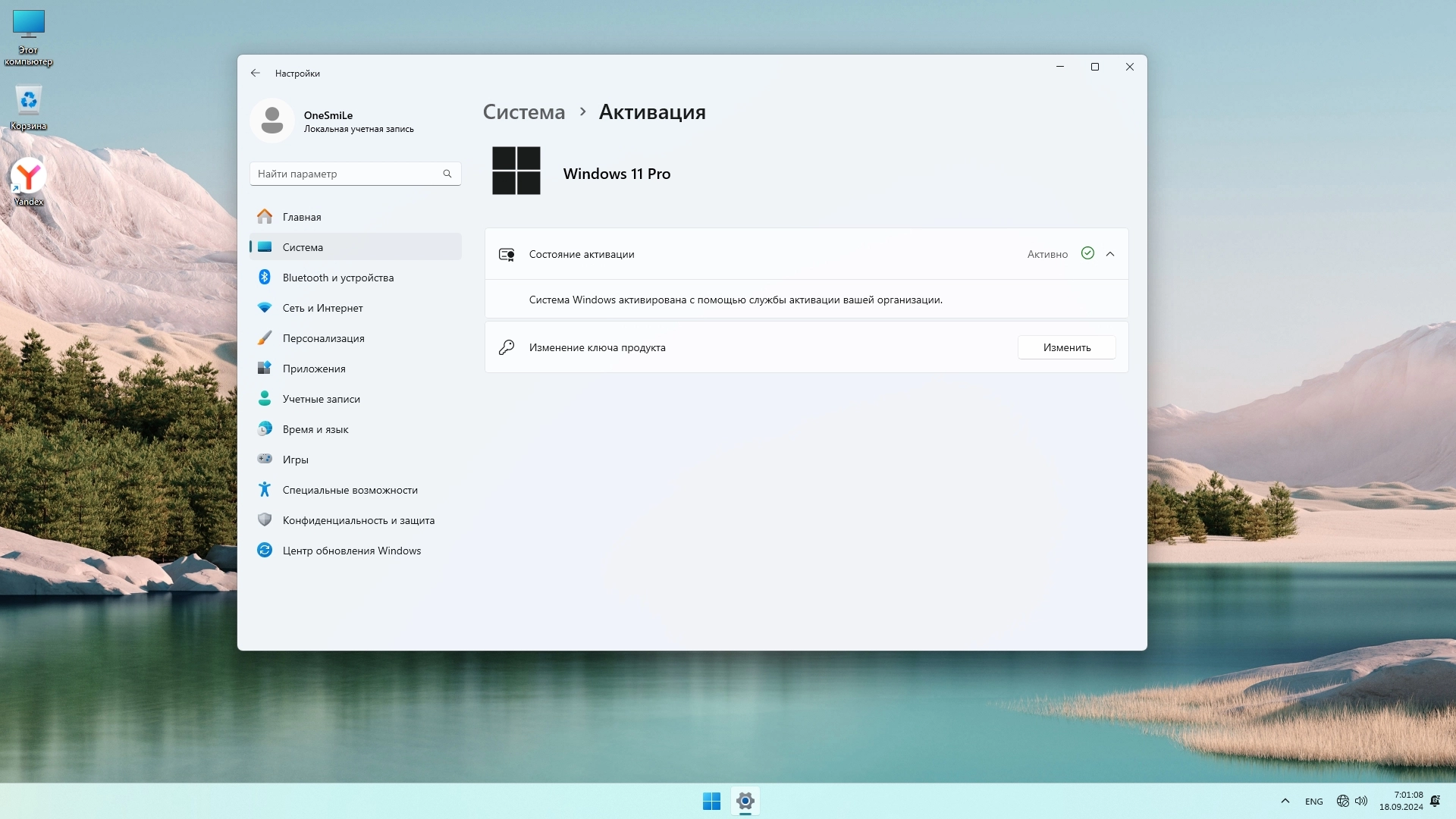Show hidden tray icons arrow
Viewport: 1456px width, 819px height.
pos(1285,801)
